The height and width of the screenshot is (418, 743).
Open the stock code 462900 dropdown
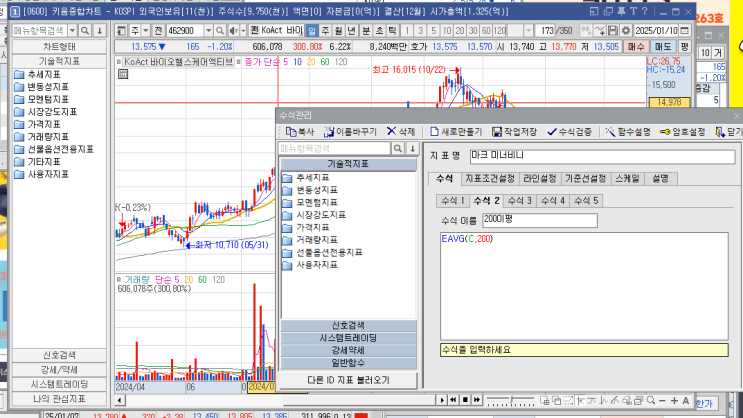pos(208,31)
